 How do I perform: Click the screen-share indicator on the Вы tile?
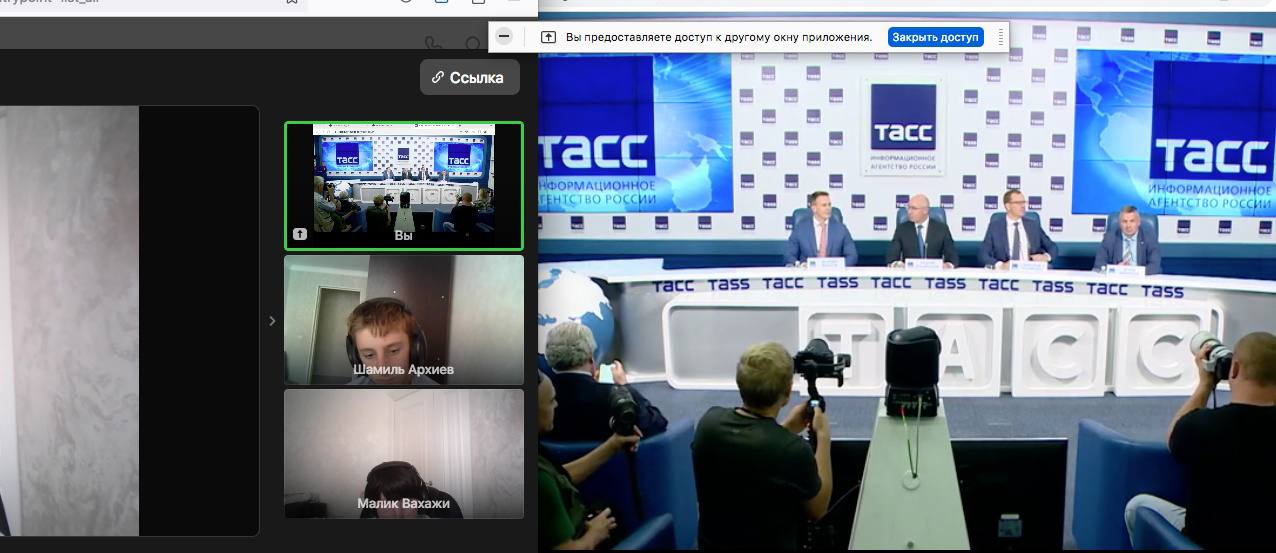tap(299, 234)
